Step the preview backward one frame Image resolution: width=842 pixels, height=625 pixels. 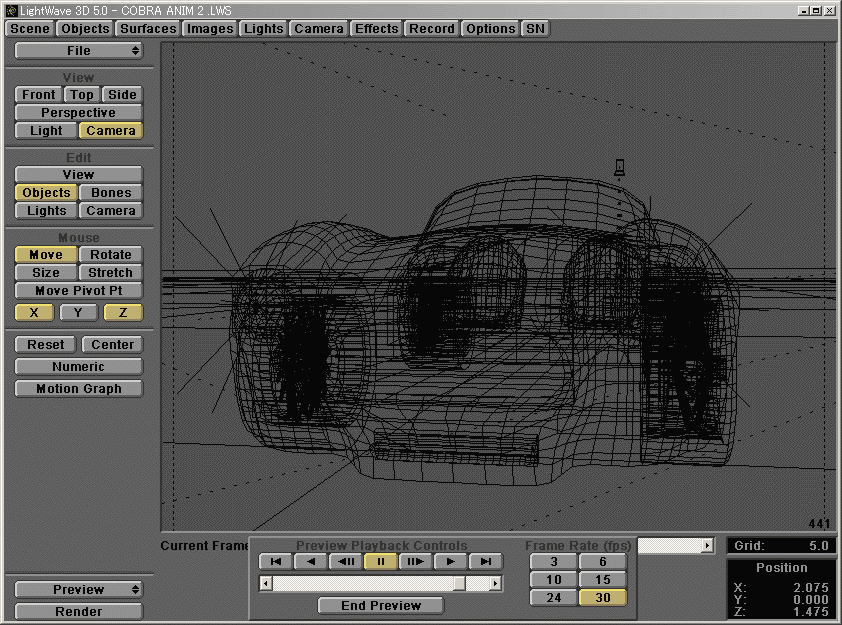point(345,561)
